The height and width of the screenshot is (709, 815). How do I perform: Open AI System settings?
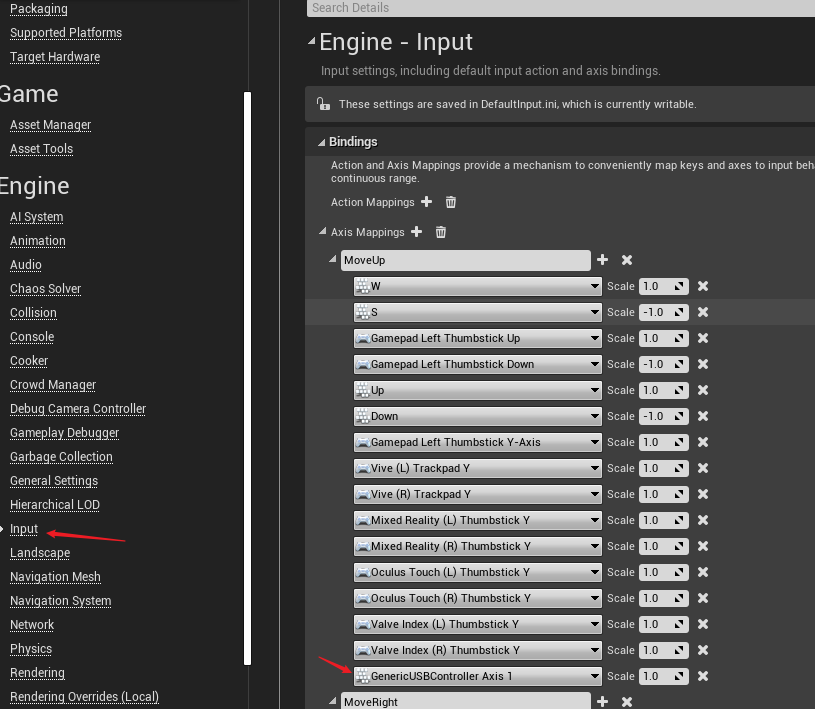click(x=36, y=217)
